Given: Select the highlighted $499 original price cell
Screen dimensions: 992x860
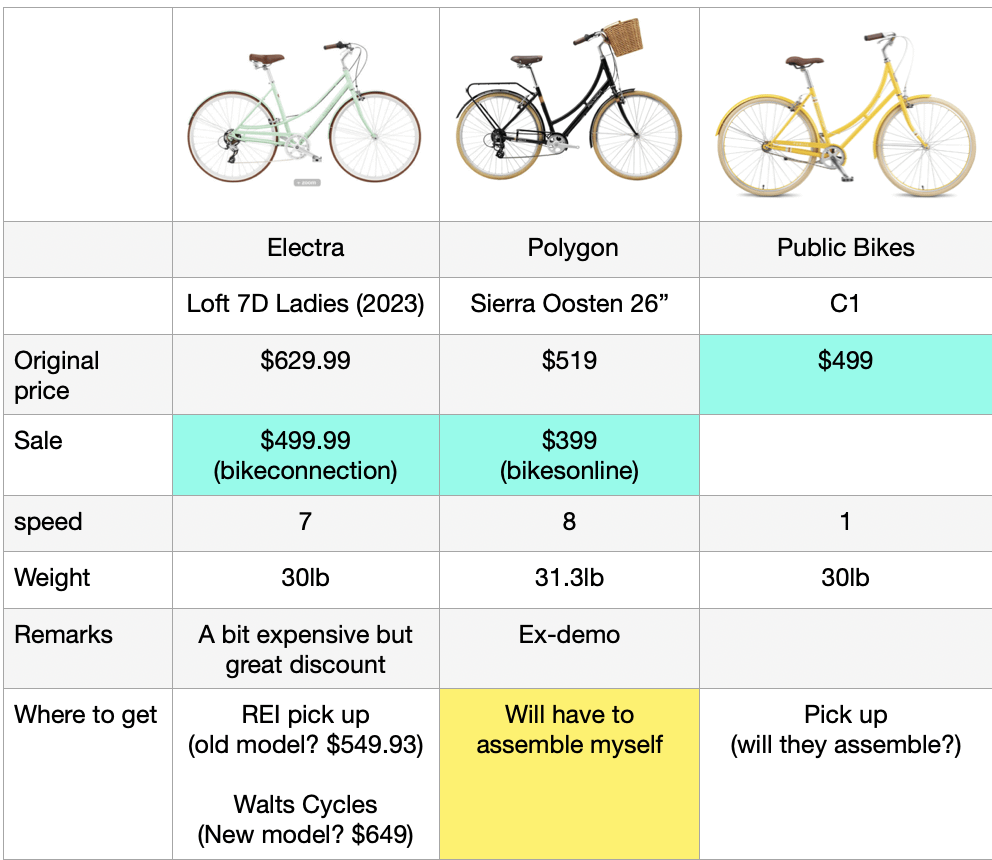Looking at the screenshot, I should click(845, 375).
